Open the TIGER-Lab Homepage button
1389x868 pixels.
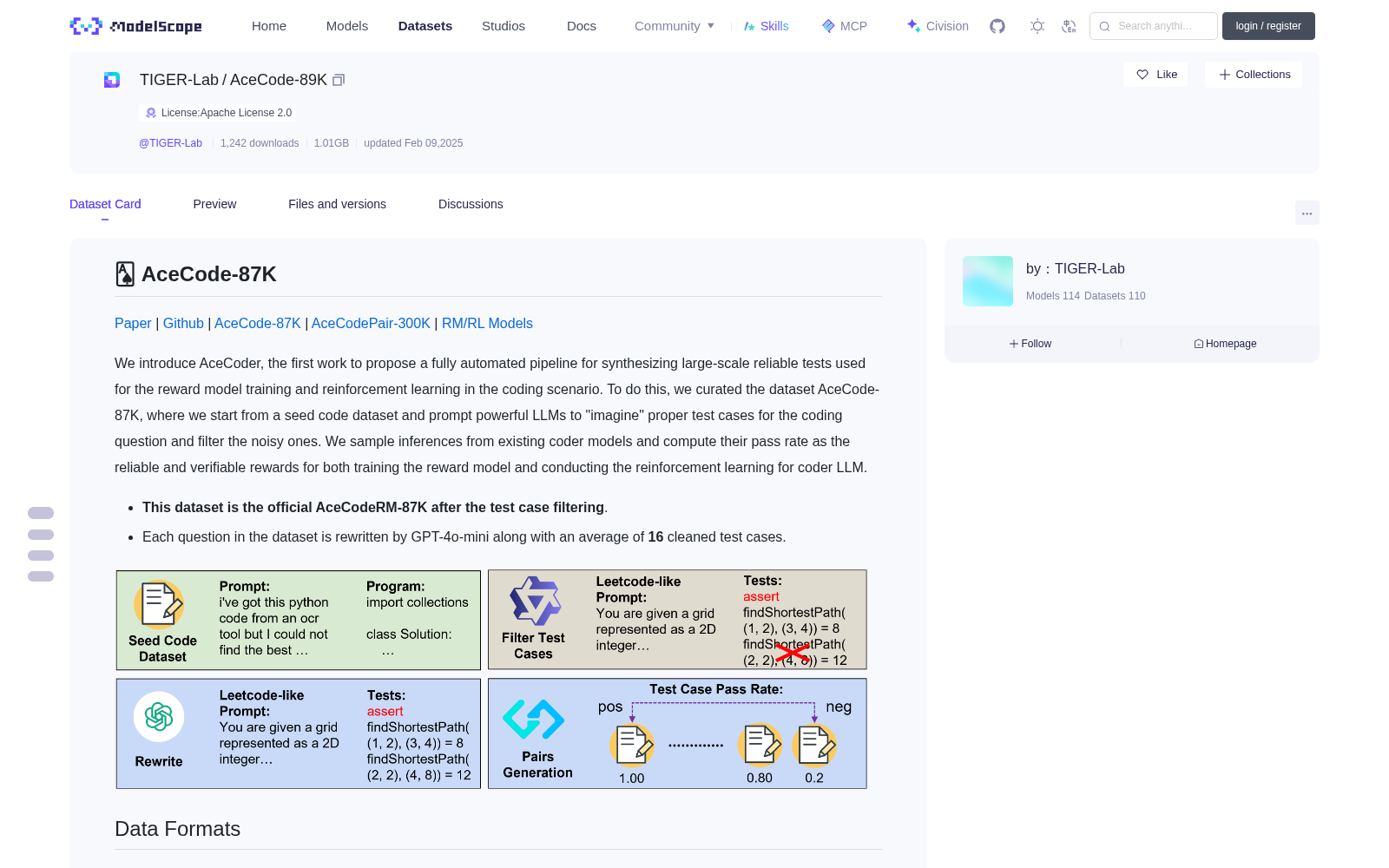1225,344
